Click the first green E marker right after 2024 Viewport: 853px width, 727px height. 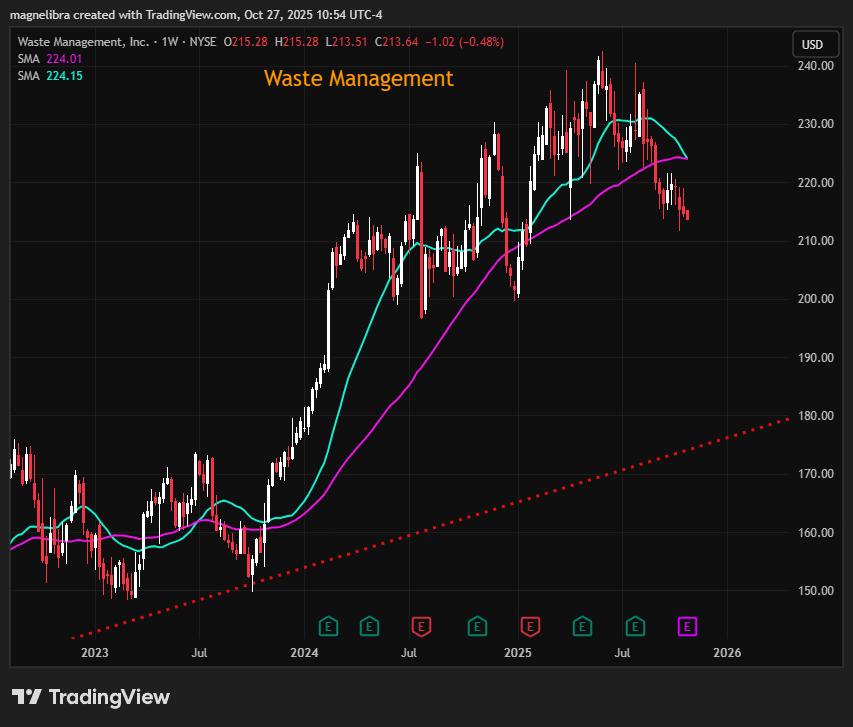coord(328,626)
